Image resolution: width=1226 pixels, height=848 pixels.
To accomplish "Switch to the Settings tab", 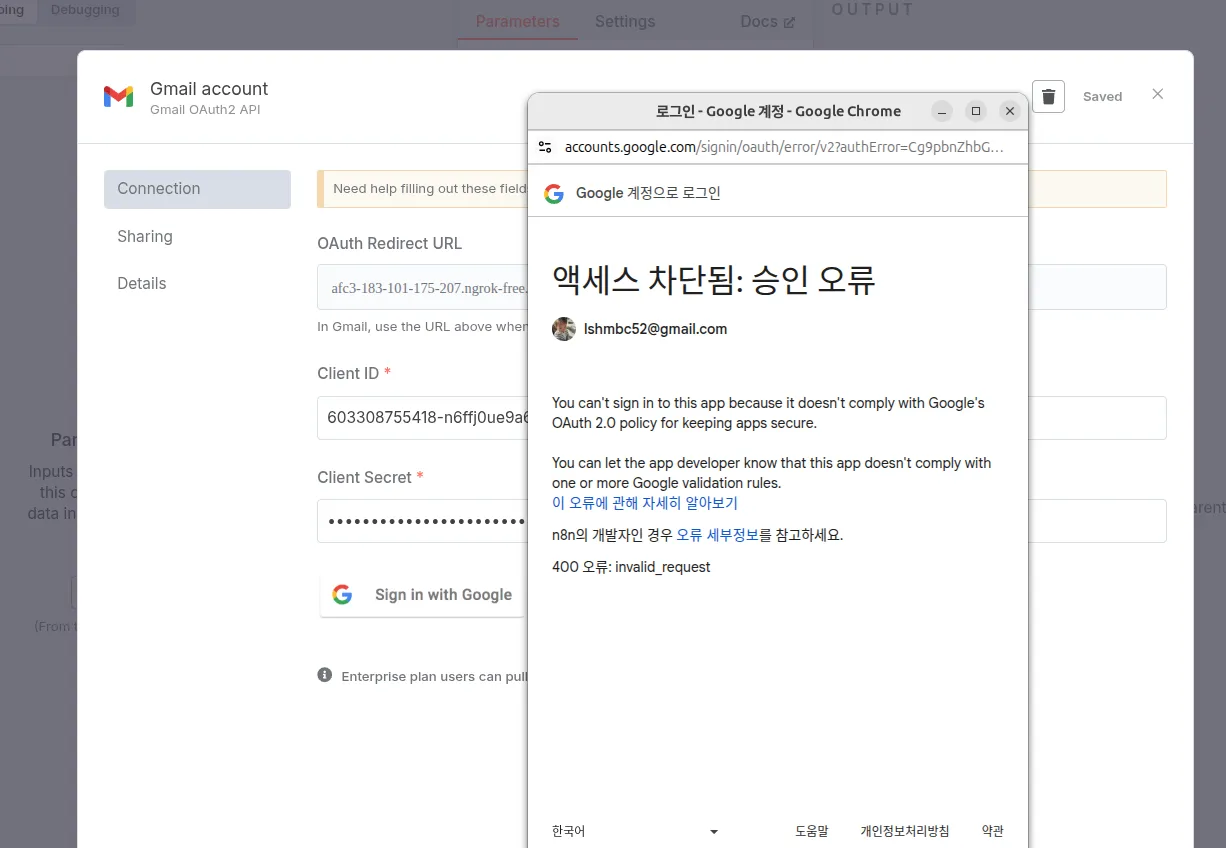I will tap(625, 21).
